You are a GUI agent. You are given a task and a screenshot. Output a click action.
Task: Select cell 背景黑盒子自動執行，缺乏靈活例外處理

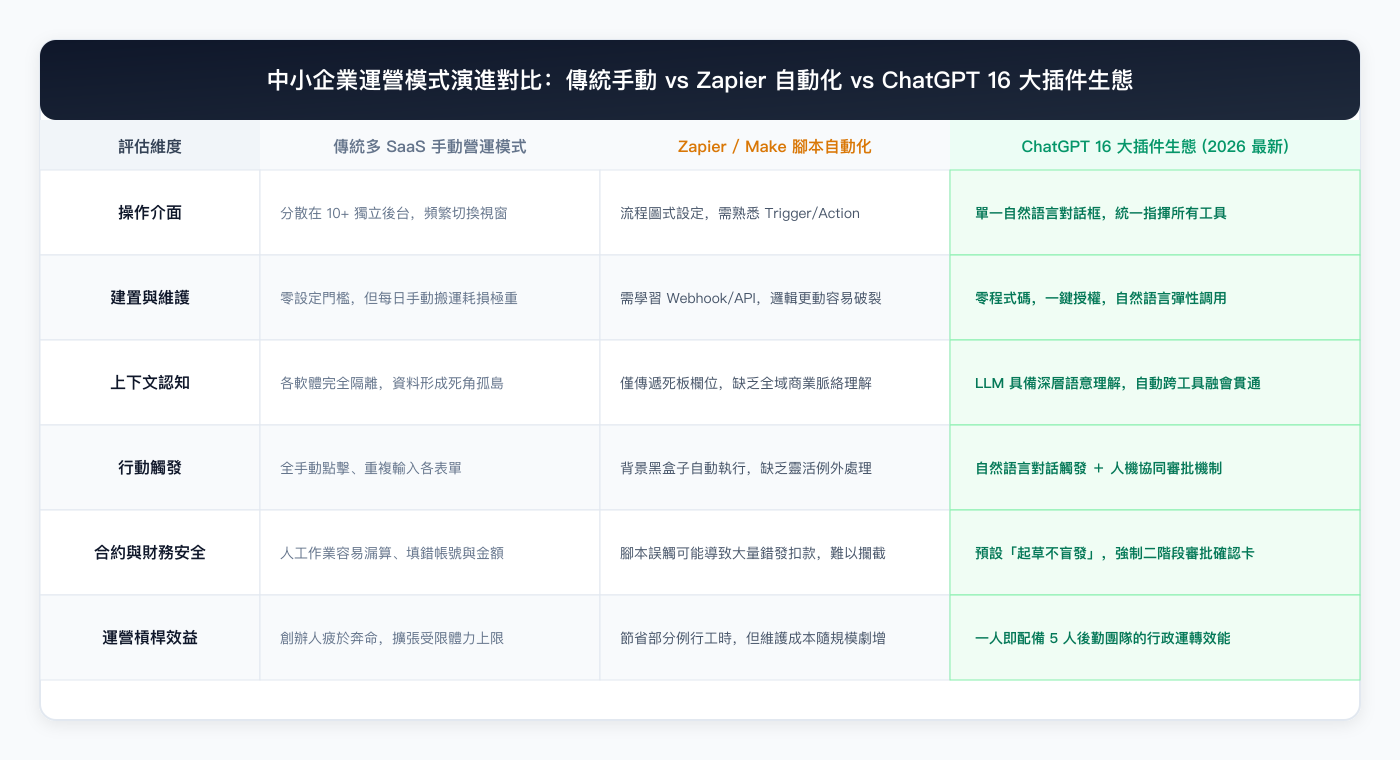(775, 468)
